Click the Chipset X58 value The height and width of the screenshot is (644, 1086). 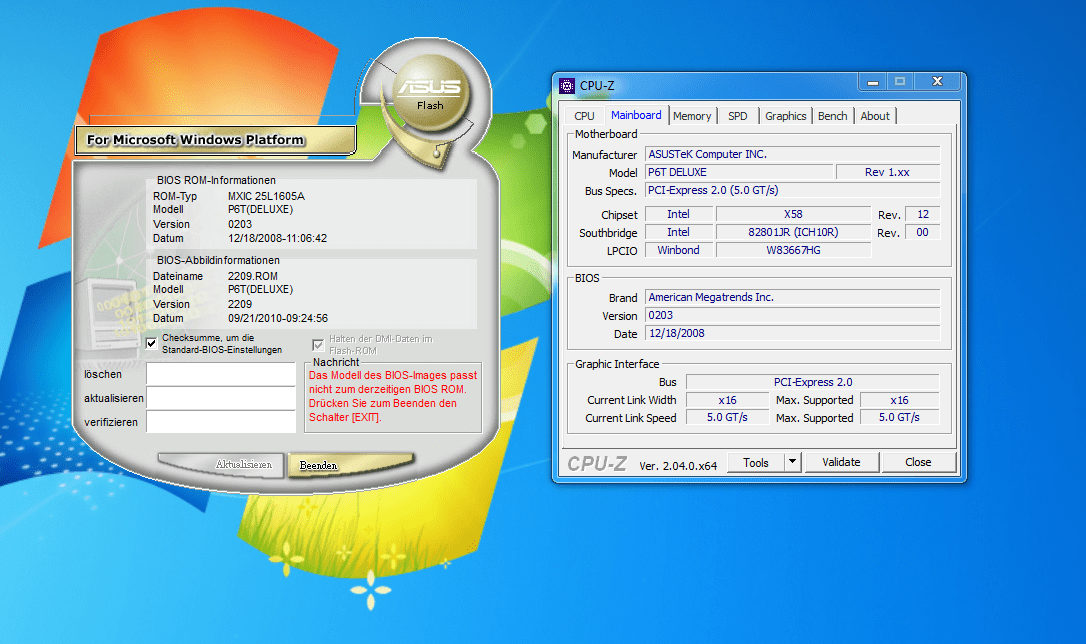click(x=793, y=215)
